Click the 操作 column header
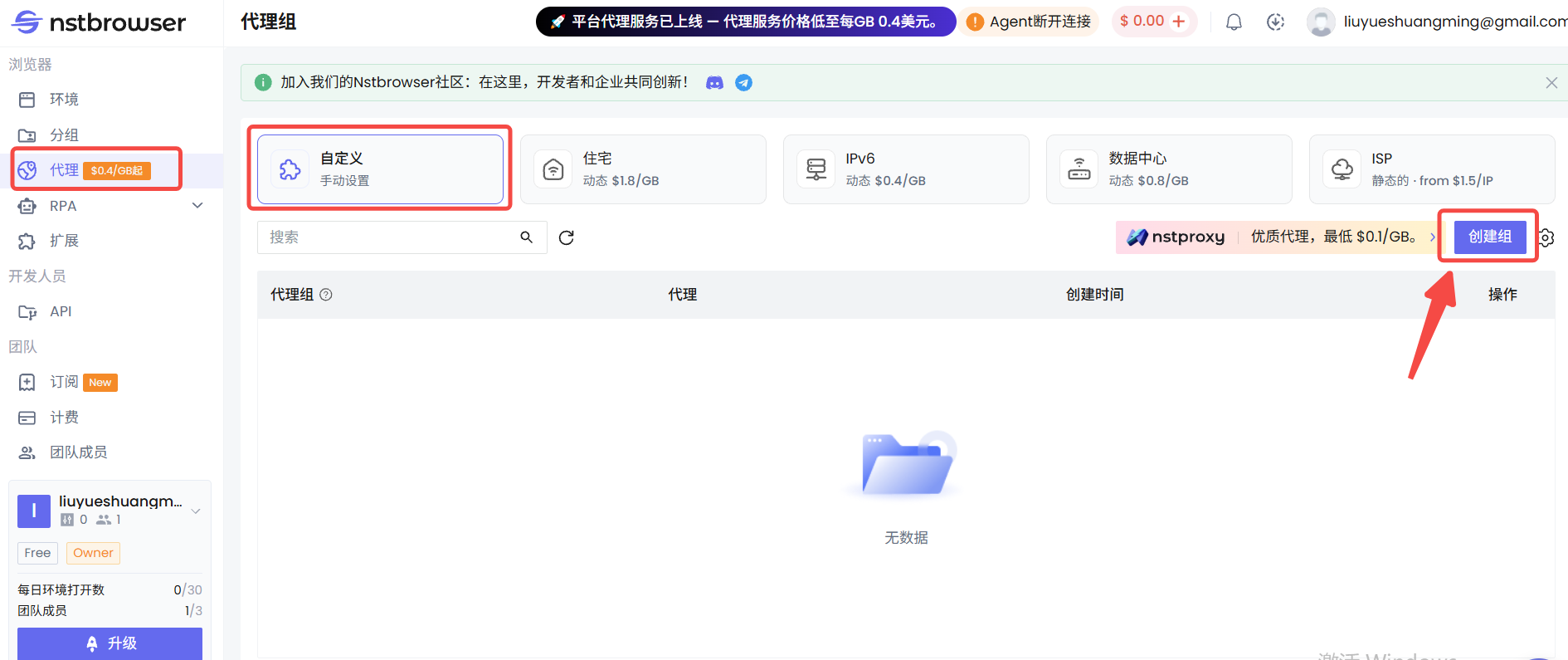The image size is (1568, 660). point(1502,295)
